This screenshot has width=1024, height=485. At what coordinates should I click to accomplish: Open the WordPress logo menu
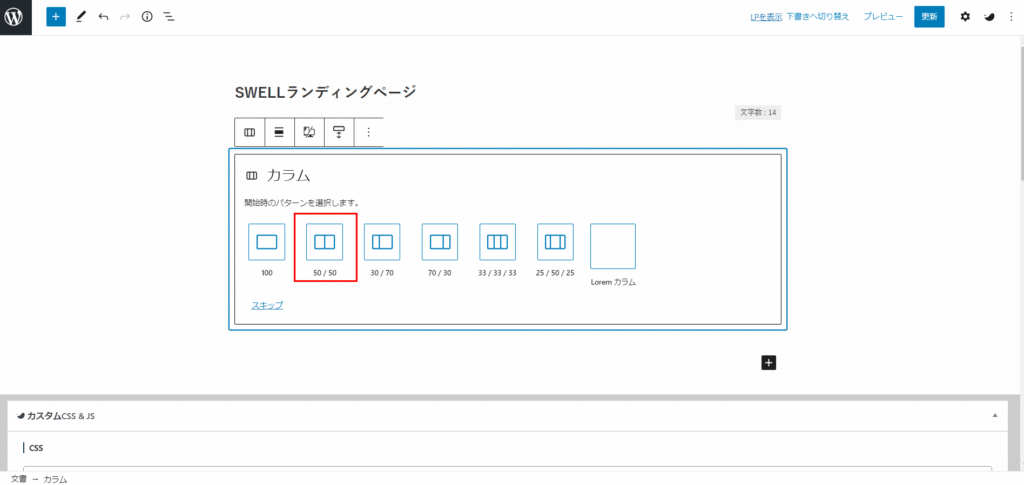[x=16, y=17]
